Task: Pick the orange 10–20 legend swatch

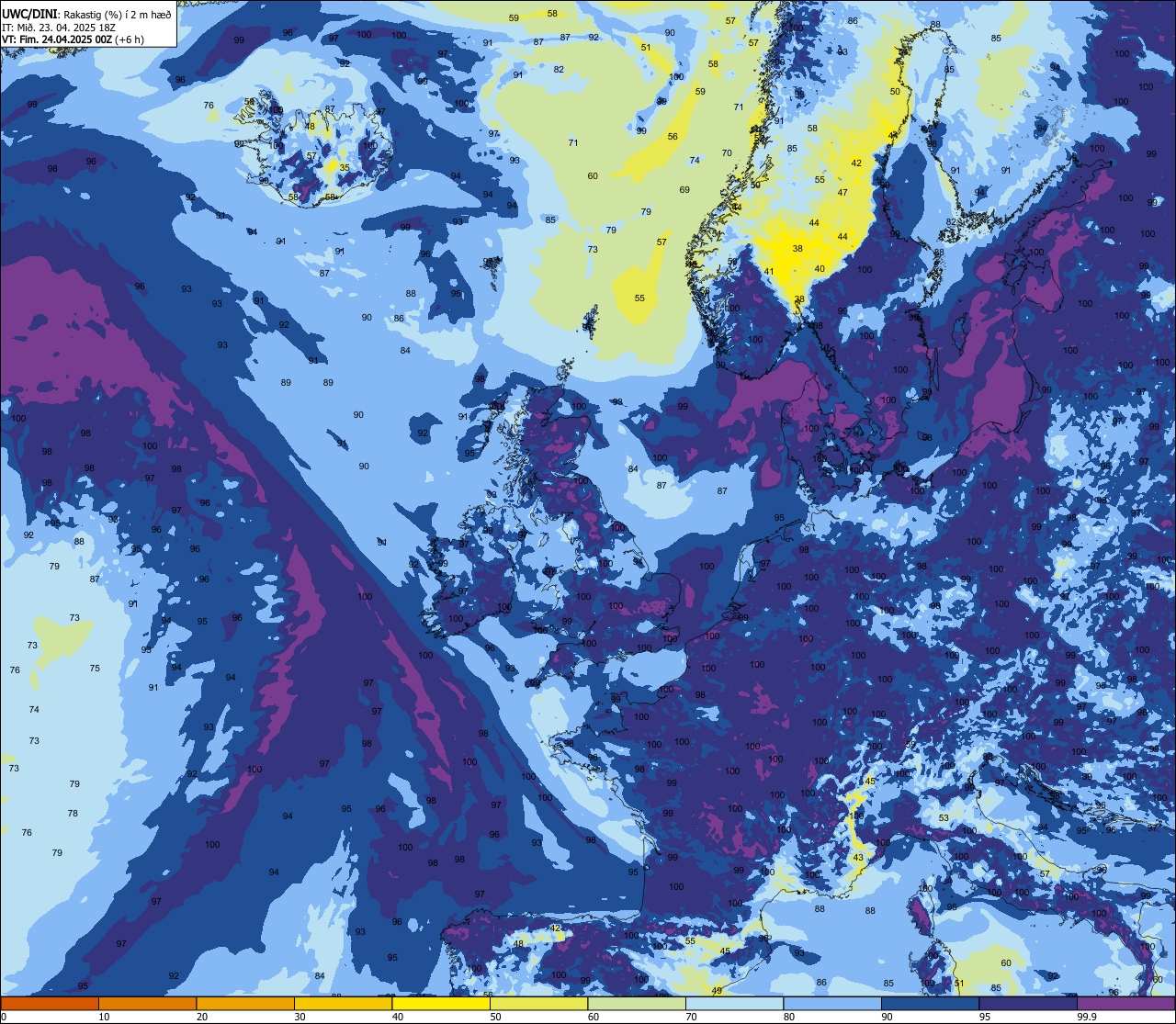Action: tap(147, 1003)
